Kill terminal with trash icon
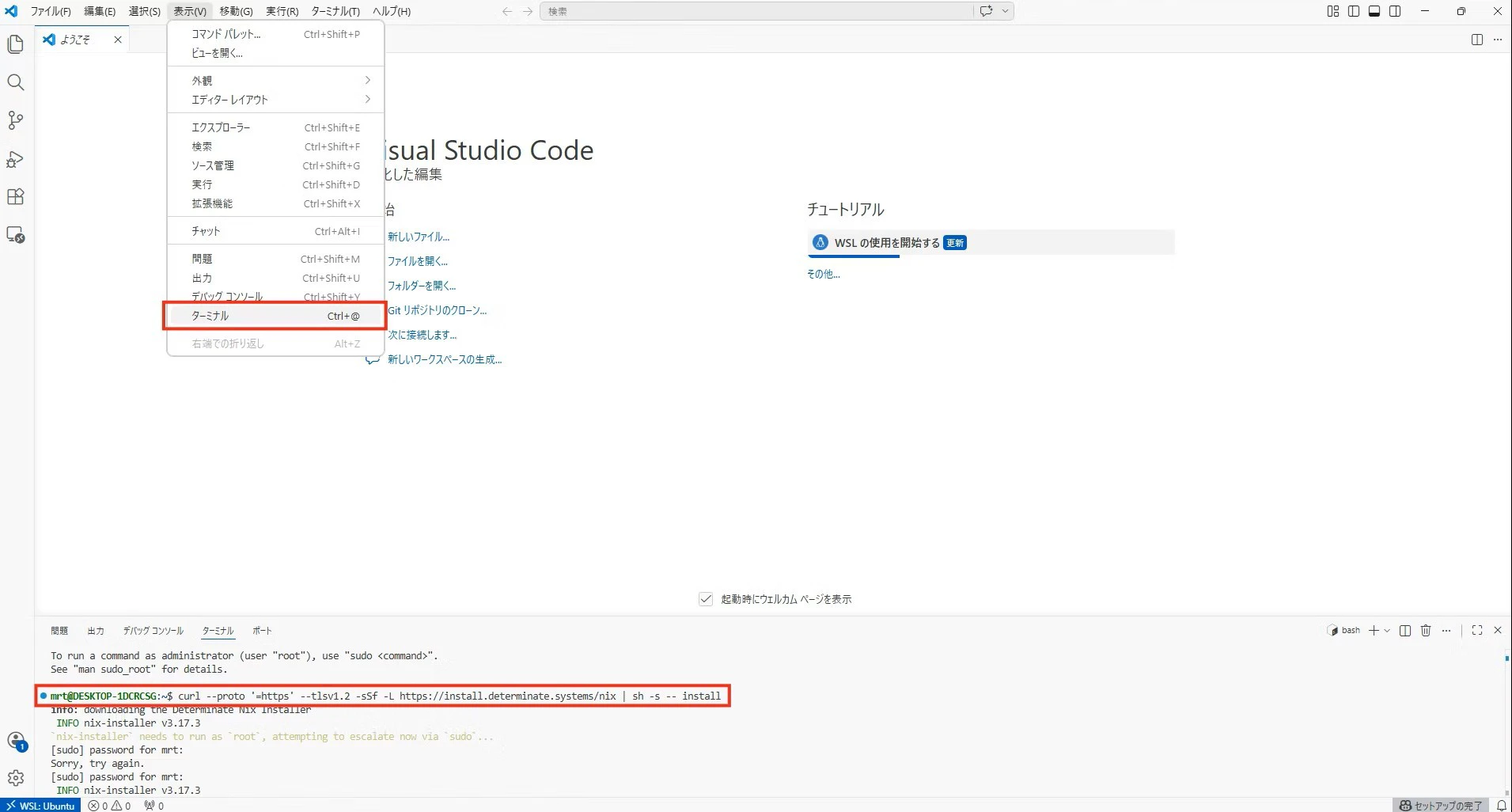This screenshot has width=1512, height=812. (x=1426, y=631)
